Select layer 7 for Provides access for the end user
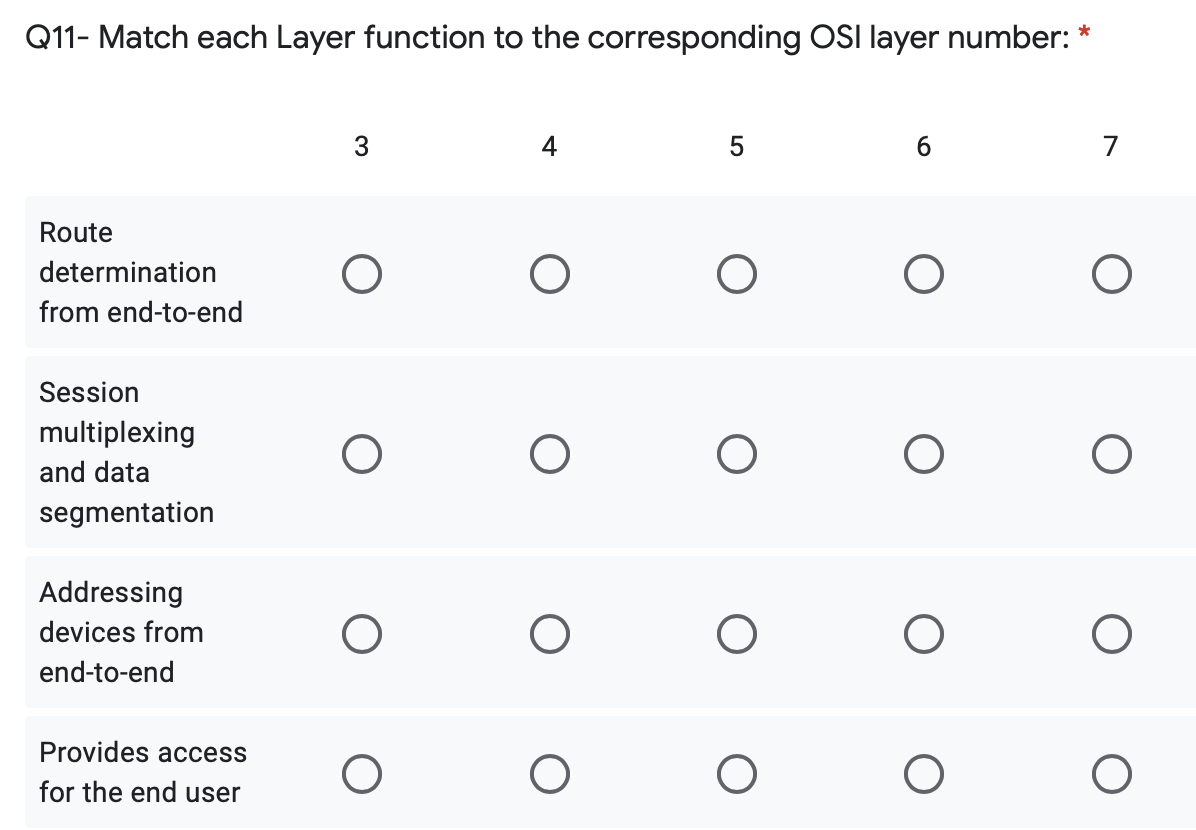The height and width of the screenshot is (830, 1196). [1111, 773]
